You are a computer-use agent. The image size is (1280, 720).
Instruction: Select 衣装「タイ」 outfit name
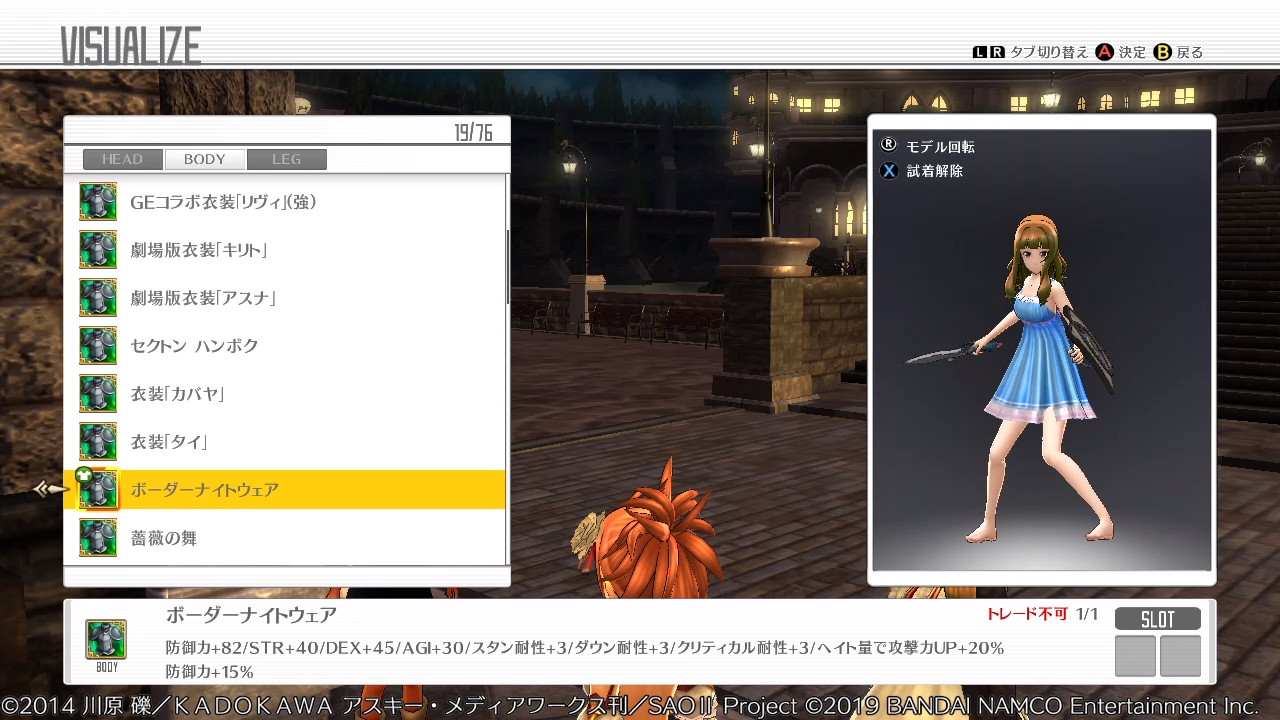pyautogui.click(x=169, y=442)
